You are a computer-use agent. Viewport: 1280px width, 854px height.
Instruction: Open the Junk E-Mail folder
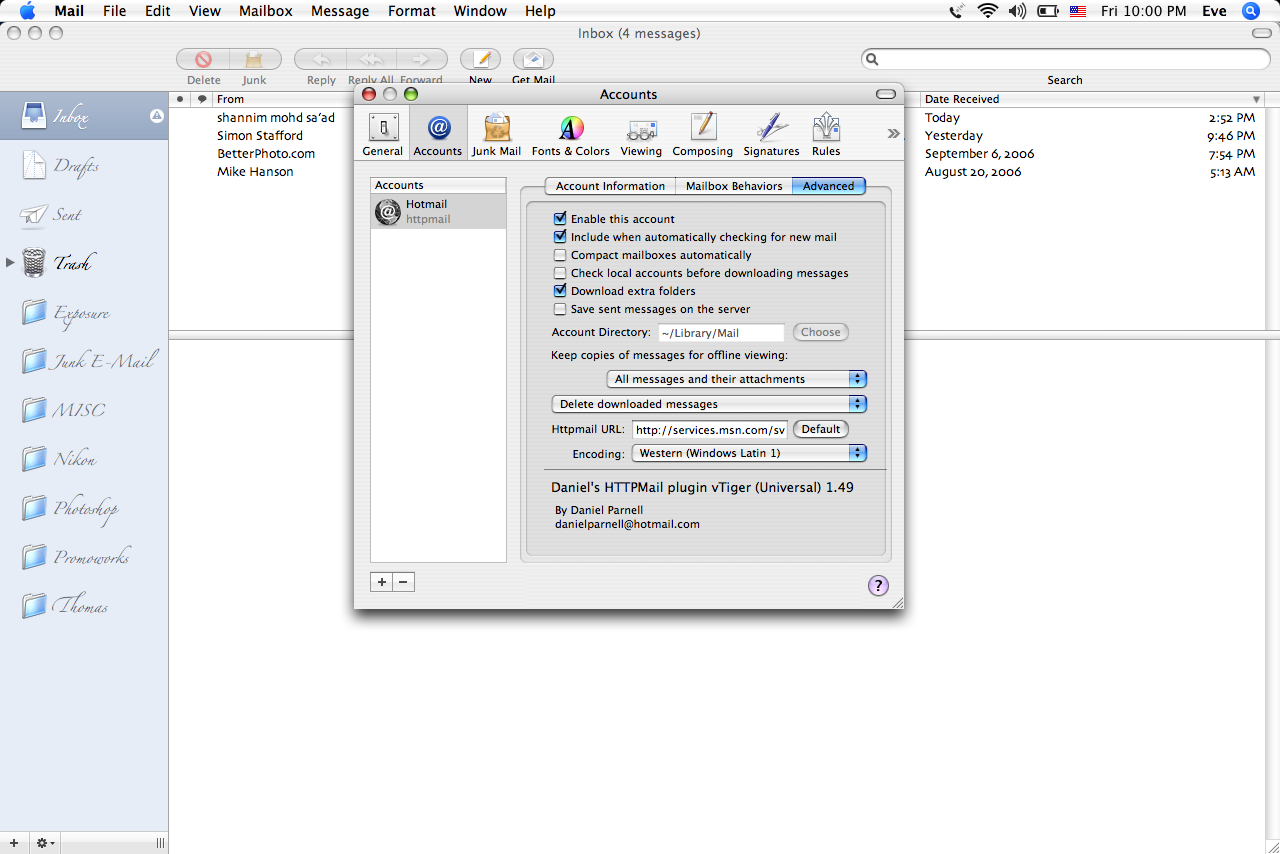(x=84, y=361)
